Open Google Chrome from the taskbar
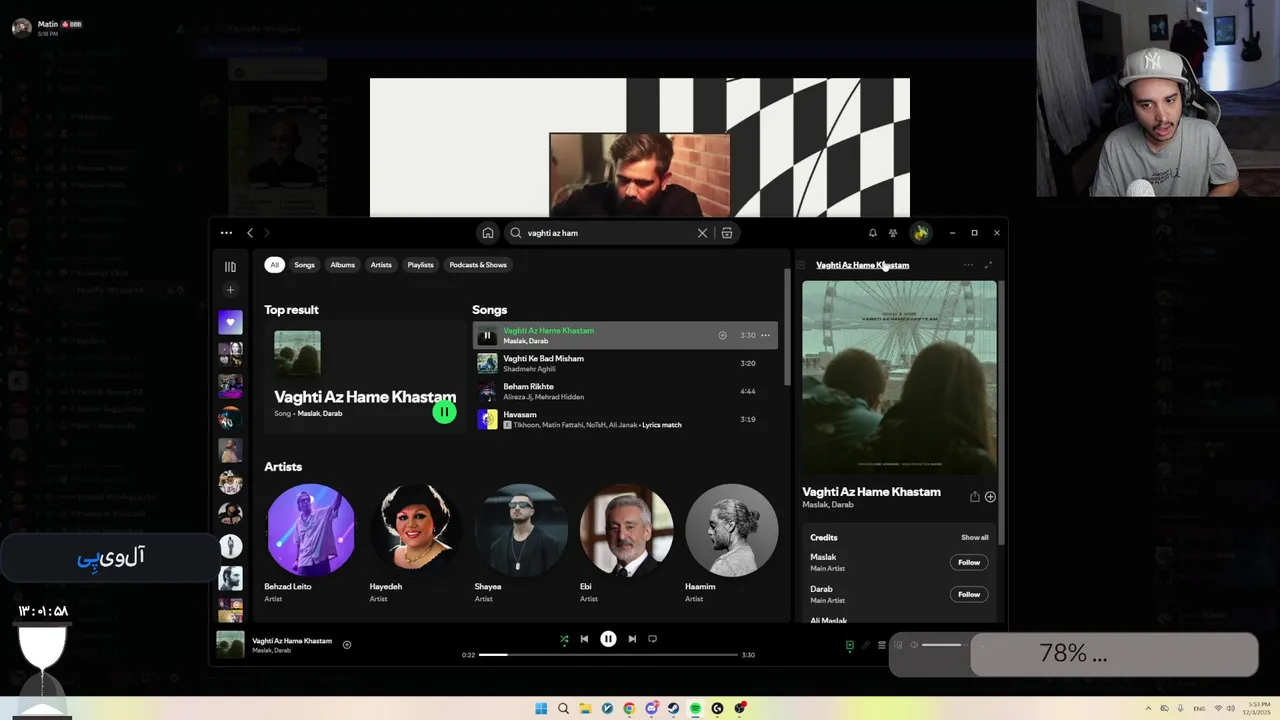This screenshot has height=720, width=1280. point(629,709)
